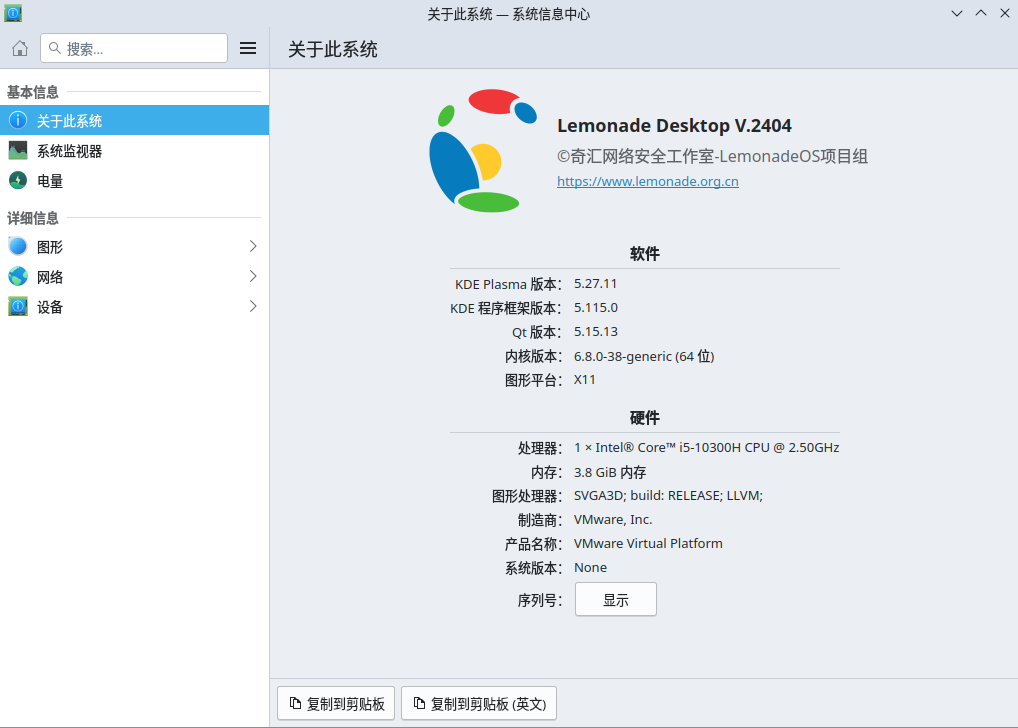This screenshot has width=1018, height=728.
Task: Click the kernel version 6.8.0-38-generic
Action: pyautogui.click(x=644, y=356)
